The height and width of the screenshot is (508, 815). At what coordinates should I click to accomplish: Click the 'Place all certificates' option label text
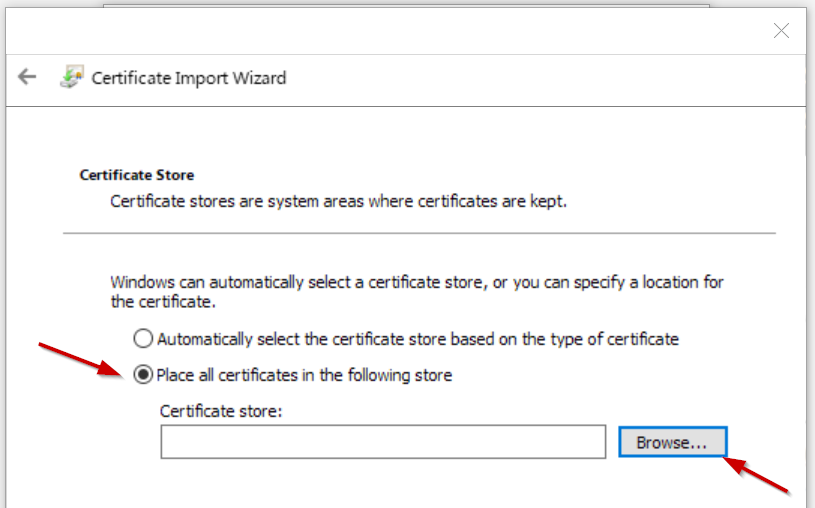tap(304, 375)
